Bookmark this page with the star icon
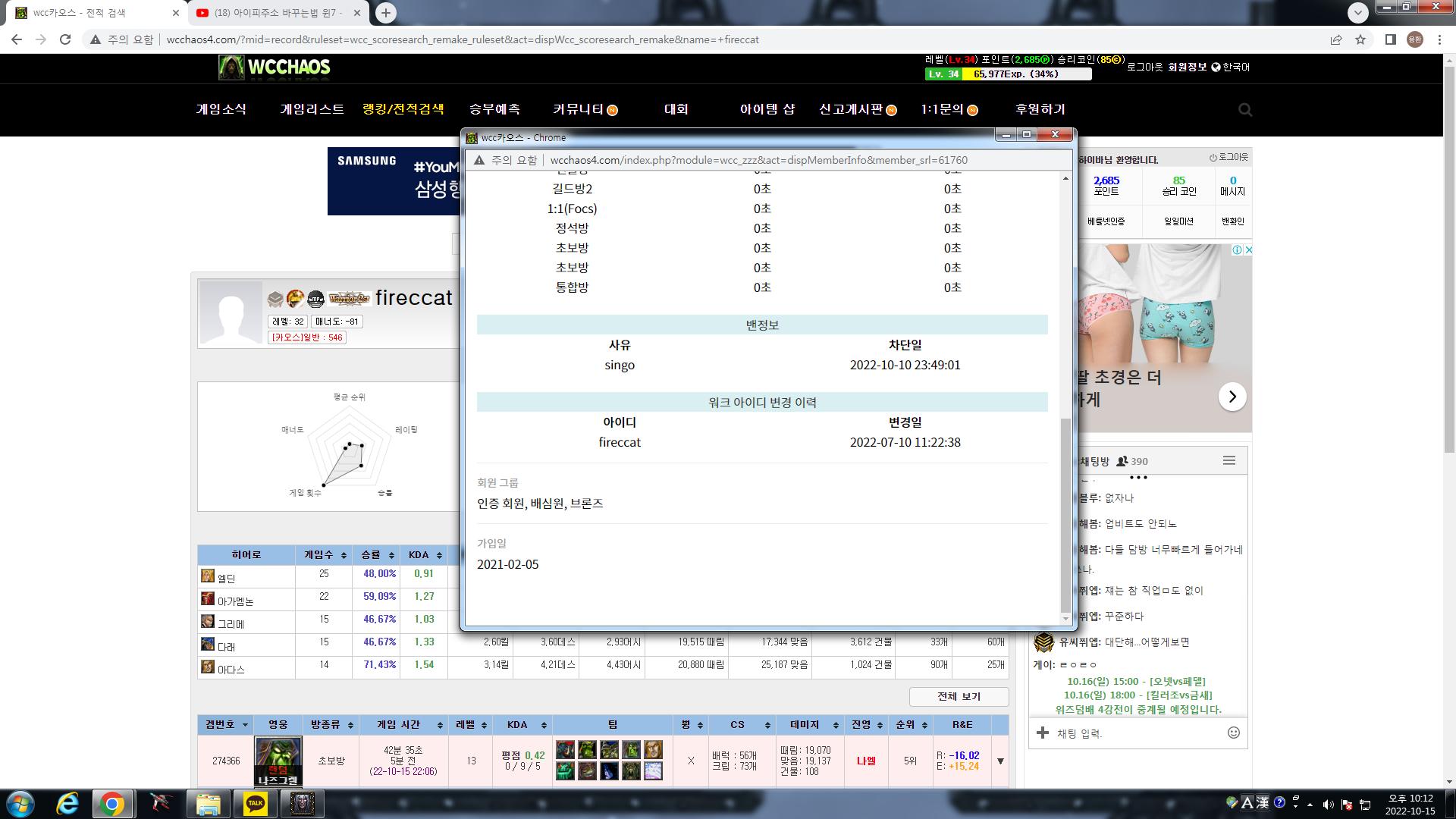The height and width of the screenshot is (819, 1456). 1360,39
